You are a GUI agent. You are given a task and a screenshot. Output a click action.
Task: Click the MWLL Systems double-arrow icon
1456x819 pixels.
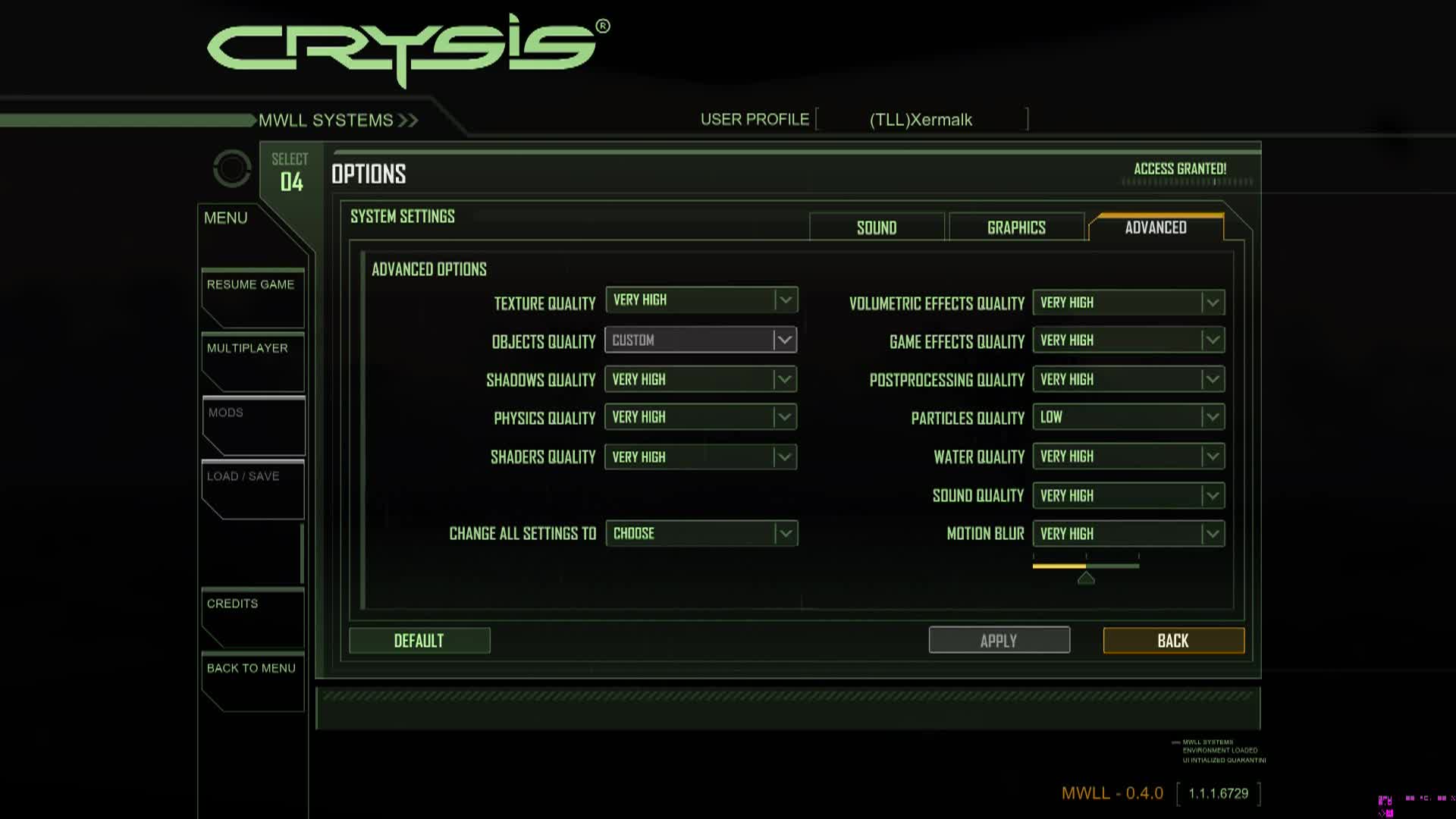408,121
